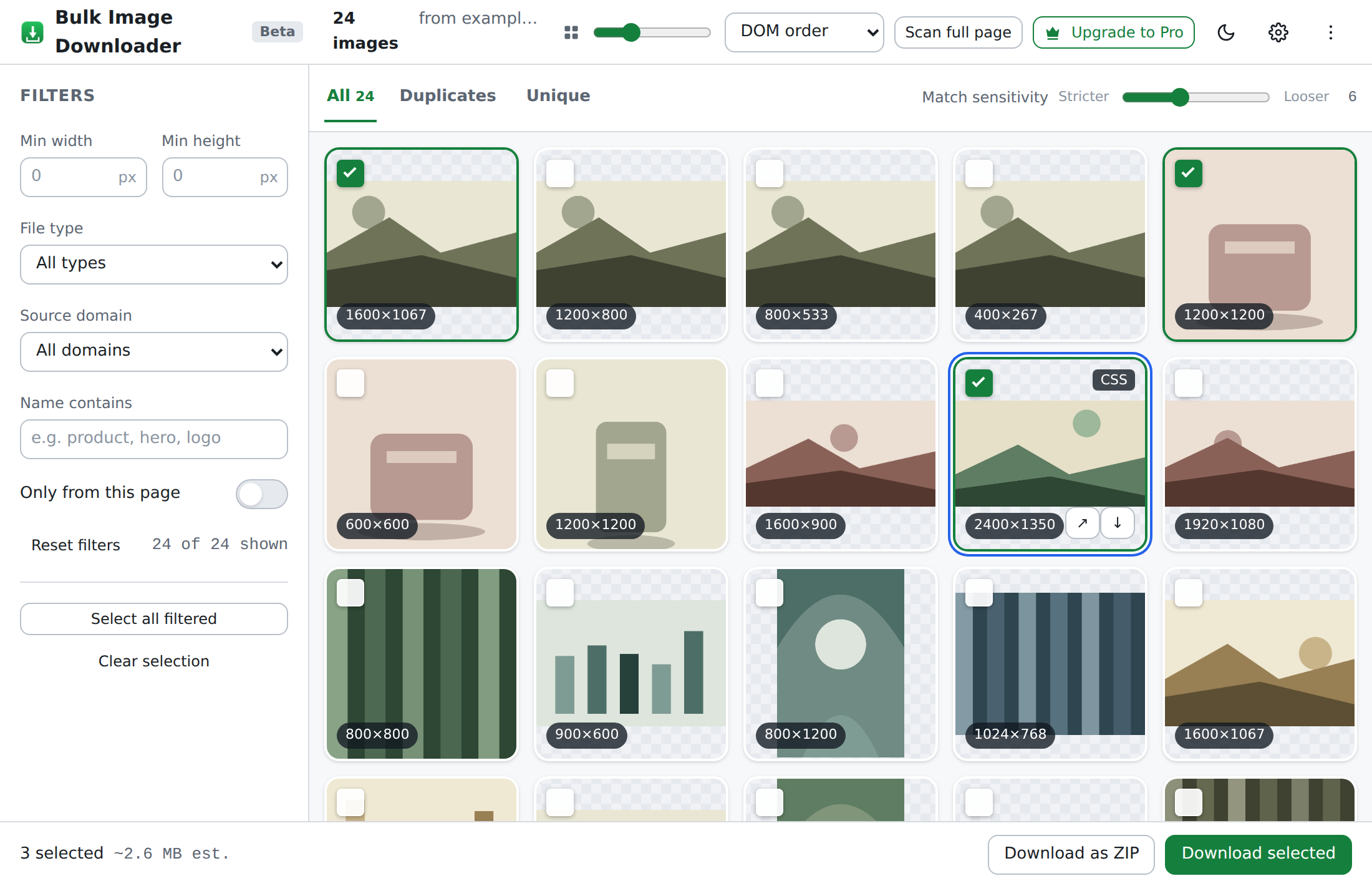Screen dimensions: 1372x886
Task: Click Clear selection
Action: click(x=154, y=661)
